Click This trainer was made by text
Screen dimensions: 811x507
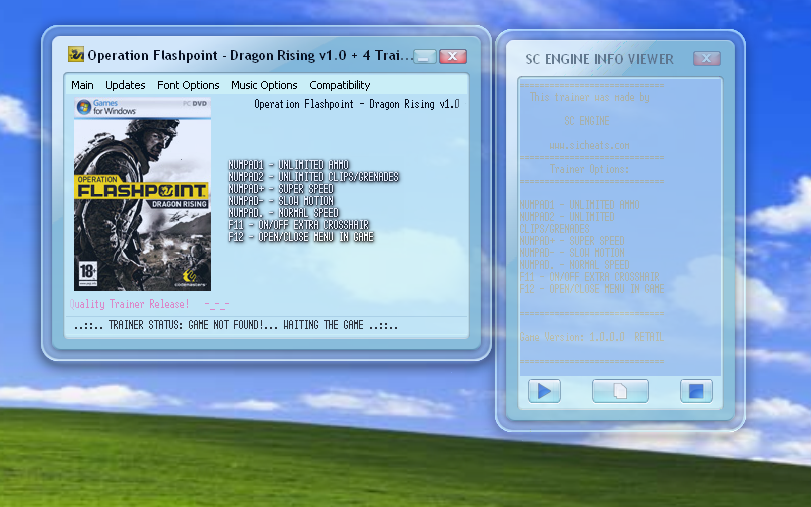pos(590,97)
